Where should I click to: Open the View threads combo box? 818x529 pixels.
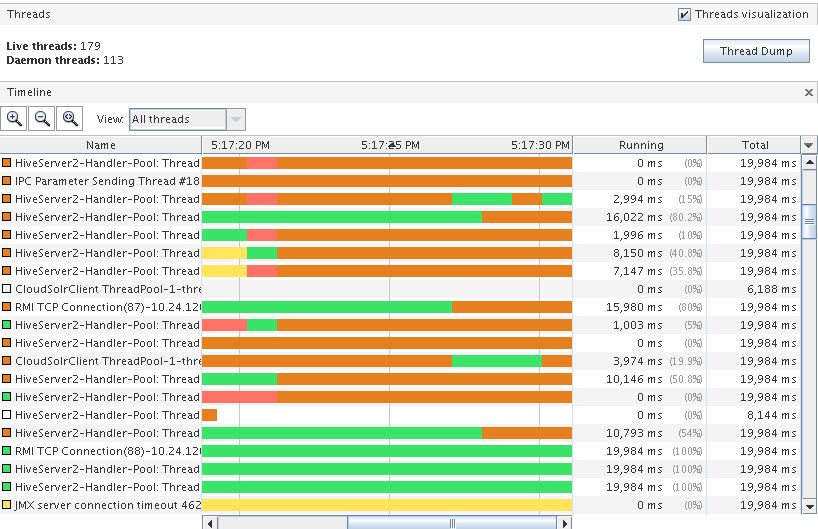[x=187, y=119]
